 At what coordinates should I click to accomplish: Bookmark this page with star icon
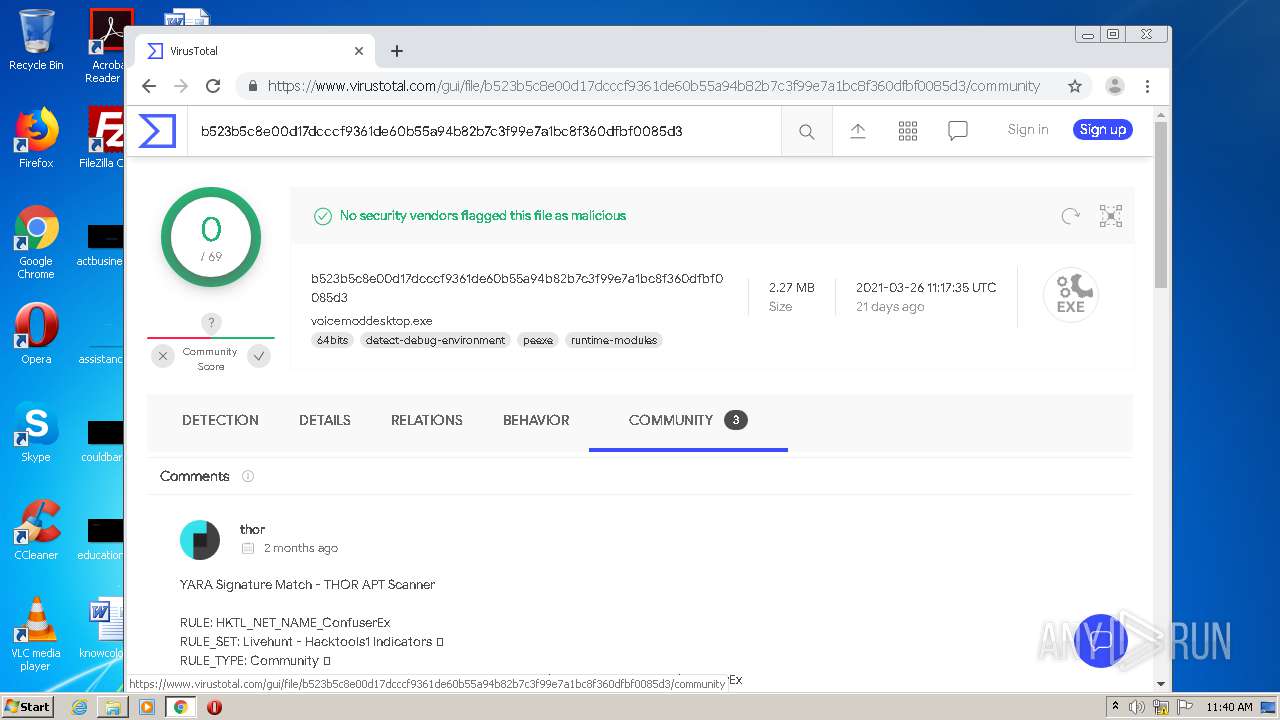coord(1075,86)
